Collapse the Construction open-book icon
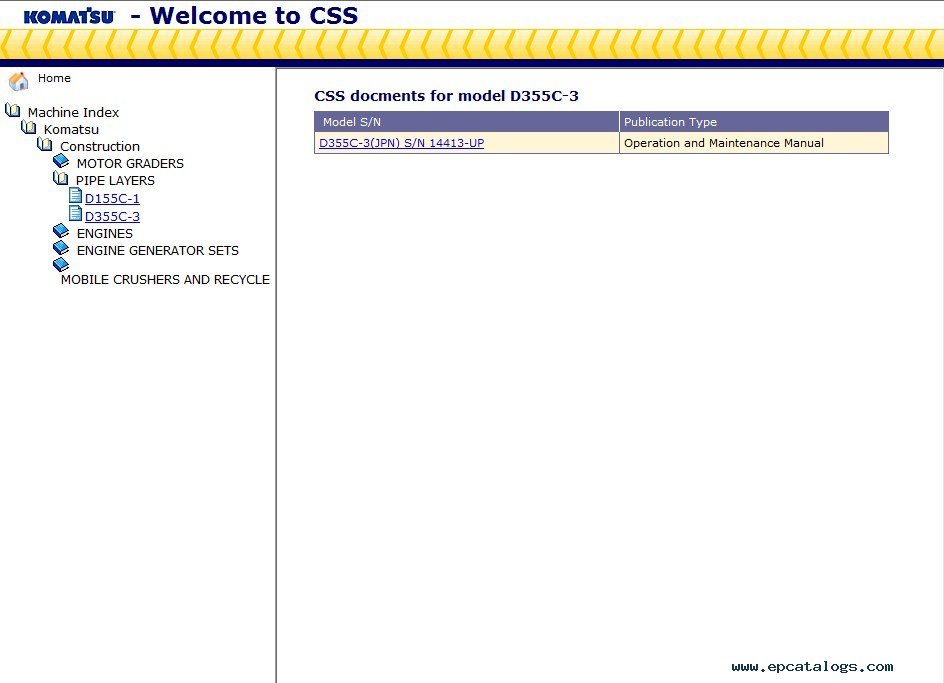Screen dimensions: 944x683 point(45,144)
